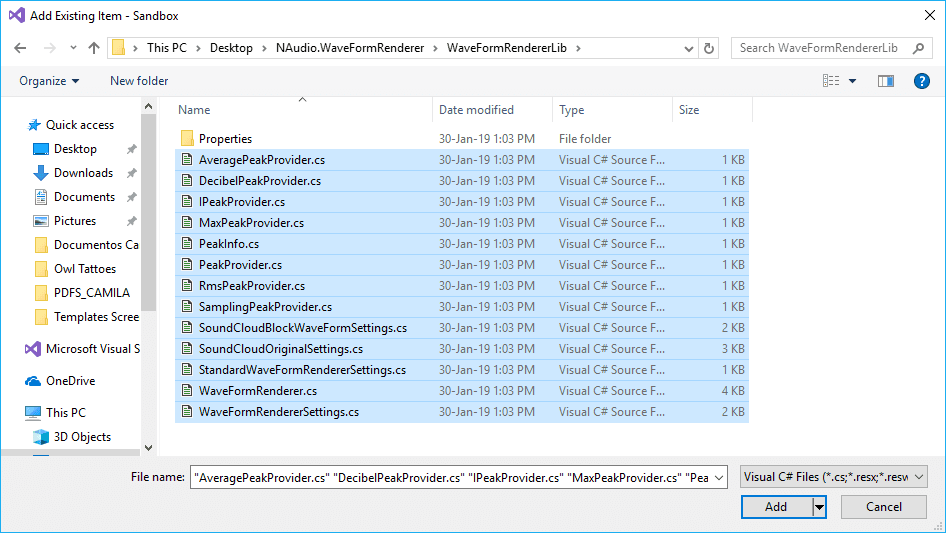Viewport: 946px width, 533px height.
Task: Click the WaveFormRenderer.cs file icon
Action: click(x=186, y=391)
